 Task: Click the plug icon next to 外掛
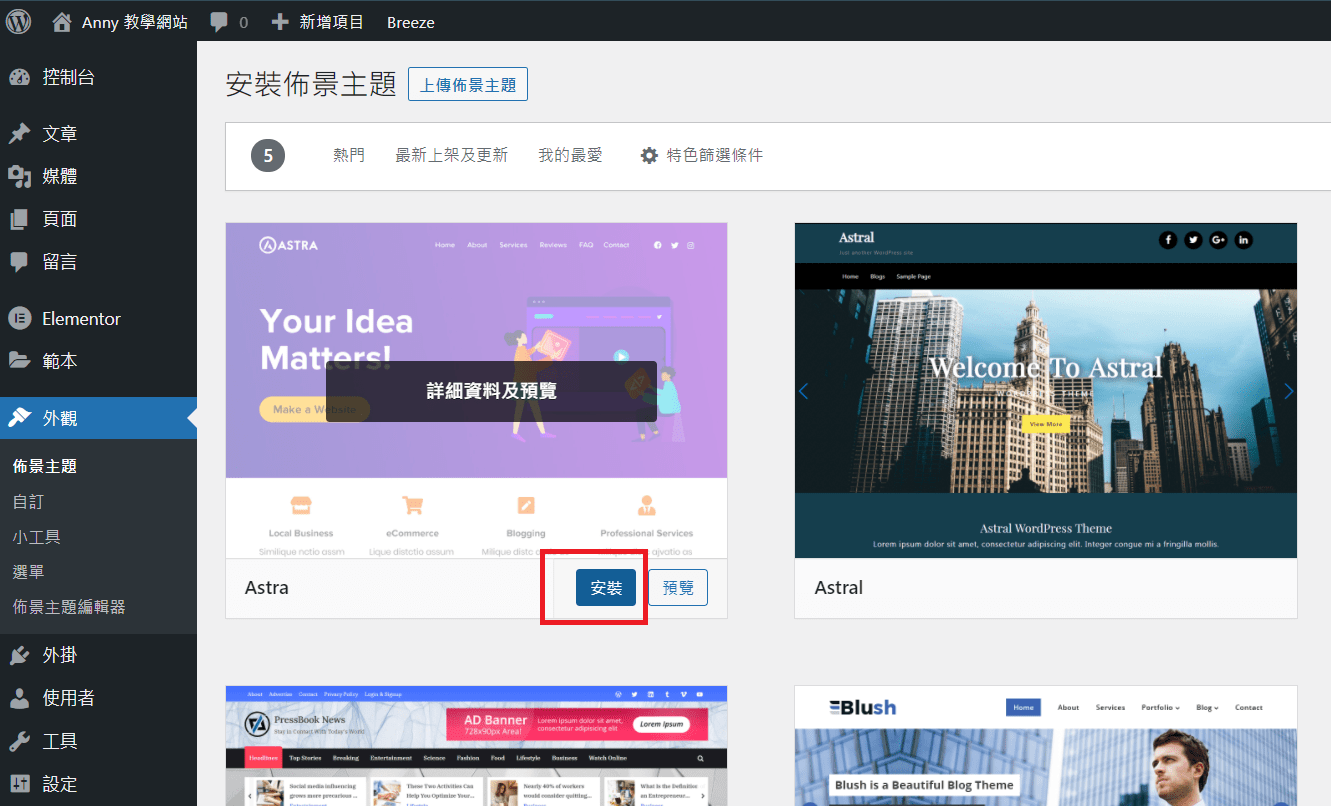pyautogui.click(x=19, y=655)
